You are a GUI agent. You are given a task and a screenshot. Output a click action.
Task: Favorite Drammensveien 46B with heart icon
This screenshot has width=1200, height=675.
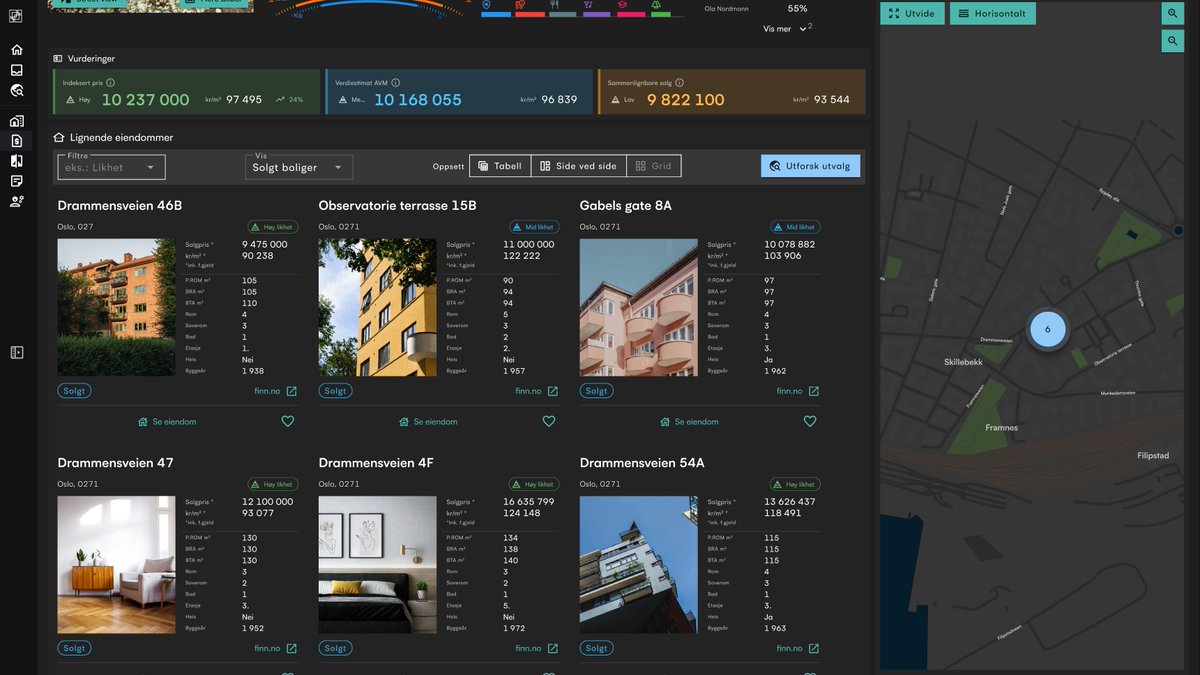288,422
